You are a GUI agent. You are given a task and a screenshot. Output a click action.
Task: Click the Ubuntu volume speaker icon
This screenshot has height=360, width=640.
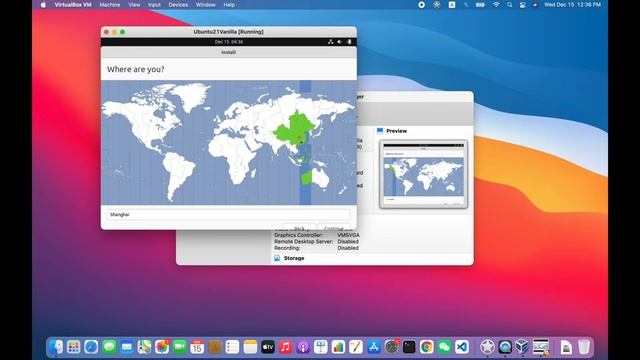[340, 42]
